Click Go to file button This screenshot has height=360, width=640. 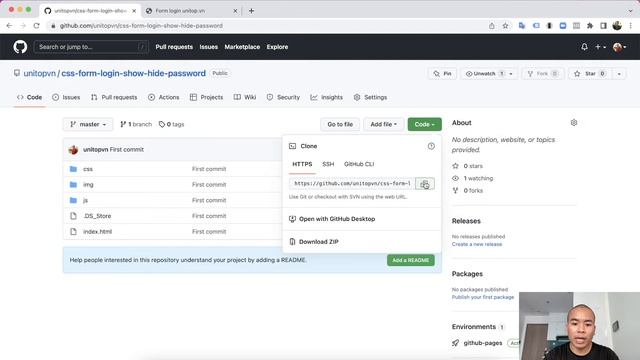click(x=340, y=124)
